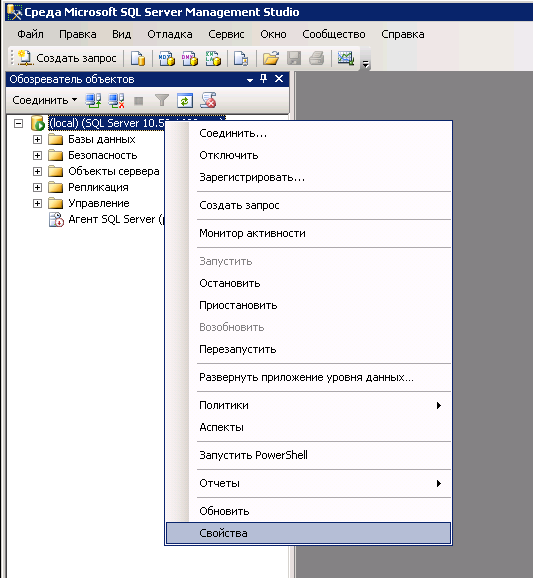
Task: Select the Безопасность tree item
Action: (103, 155)
